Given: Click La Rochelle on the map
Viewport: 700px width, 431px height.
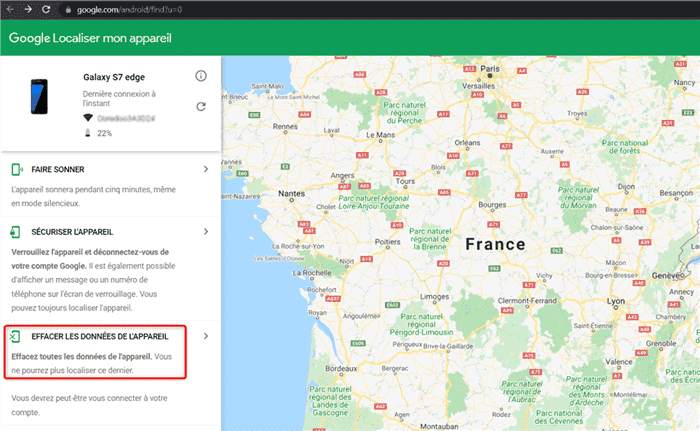Looking at the screenshot, I should click(312, 272).
